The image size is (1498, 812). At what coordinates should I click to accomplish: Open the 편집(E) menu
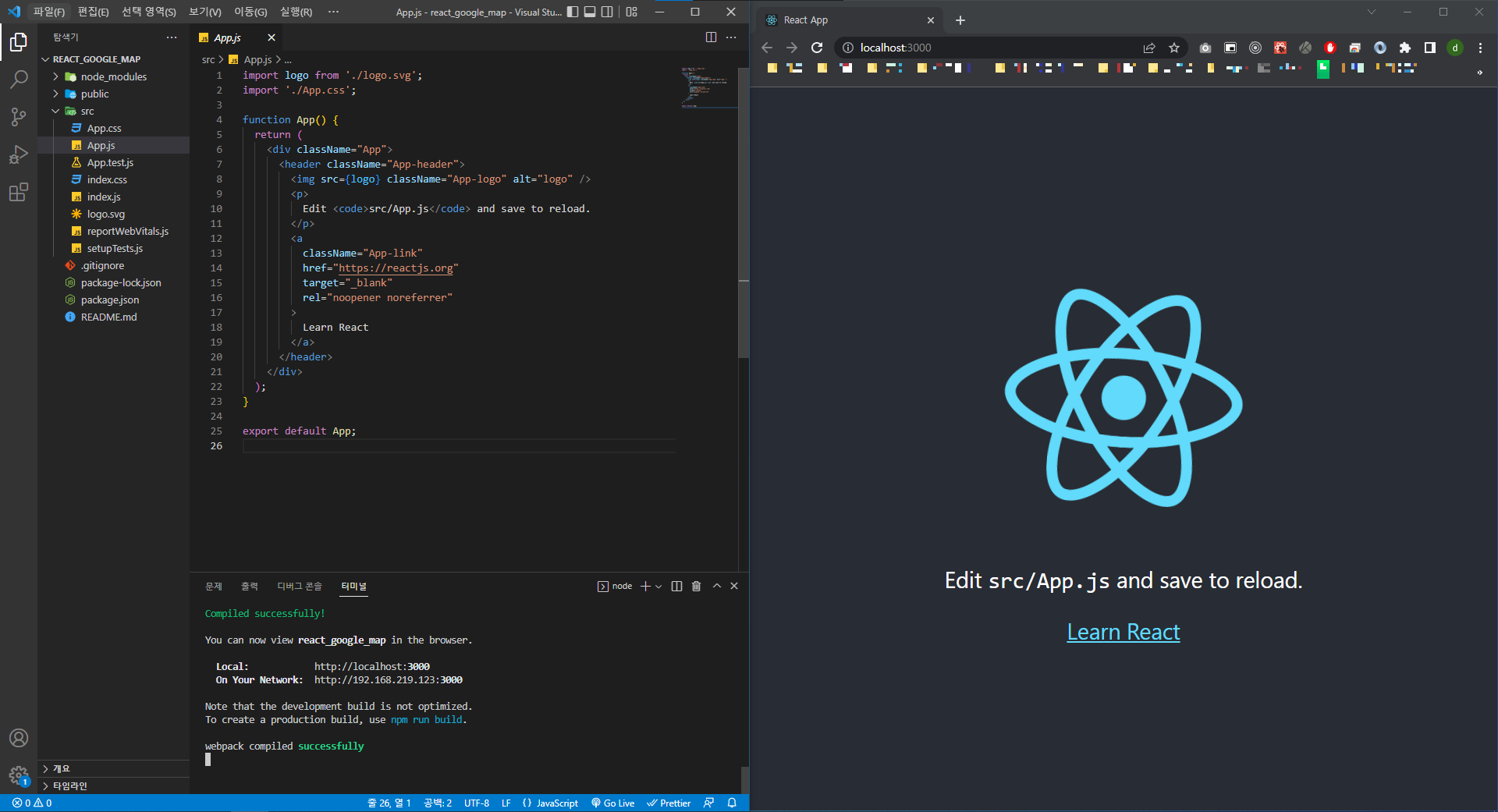[x=93, y=12]
